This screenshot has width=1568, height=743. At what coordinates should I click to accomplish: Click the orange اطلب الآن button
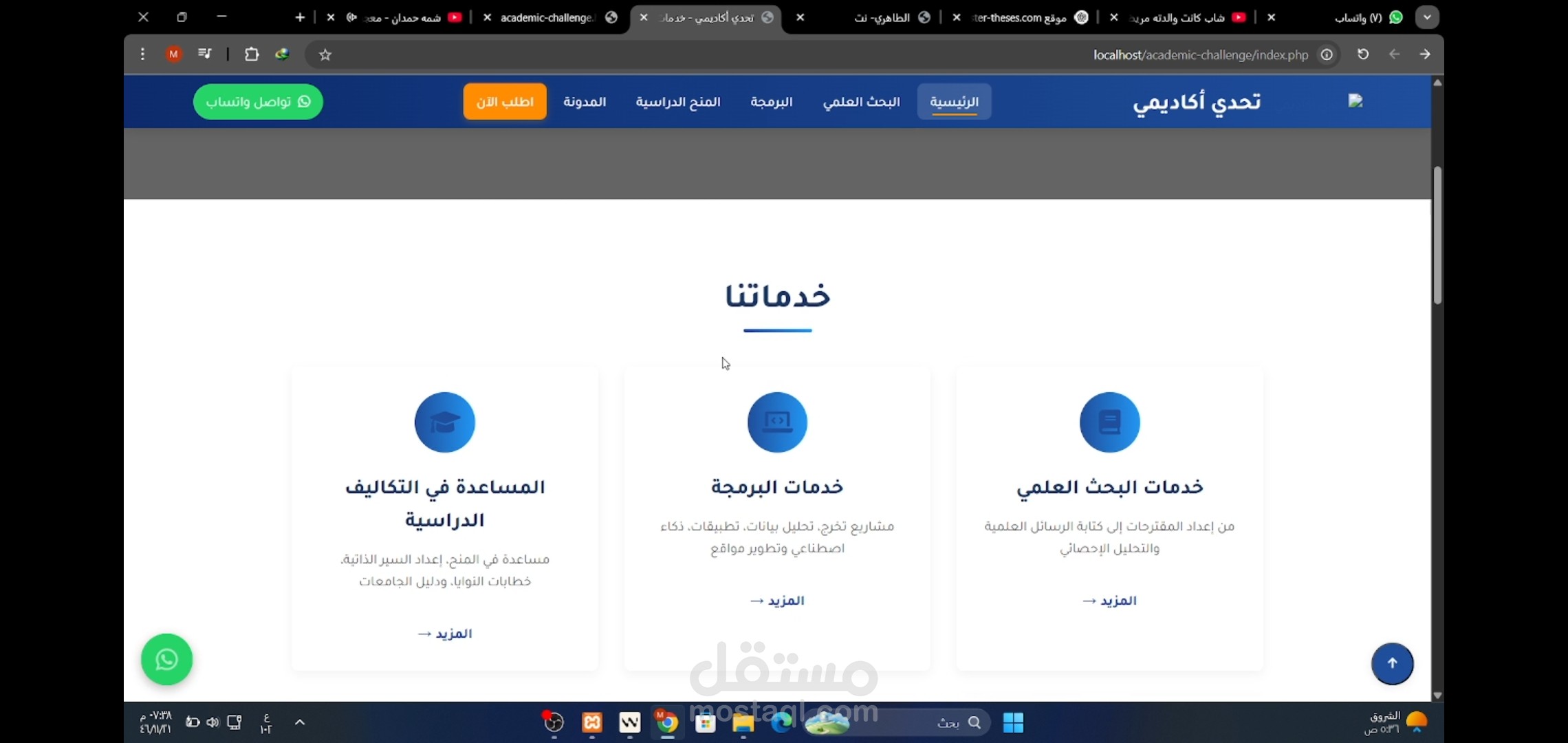(505, 101)
